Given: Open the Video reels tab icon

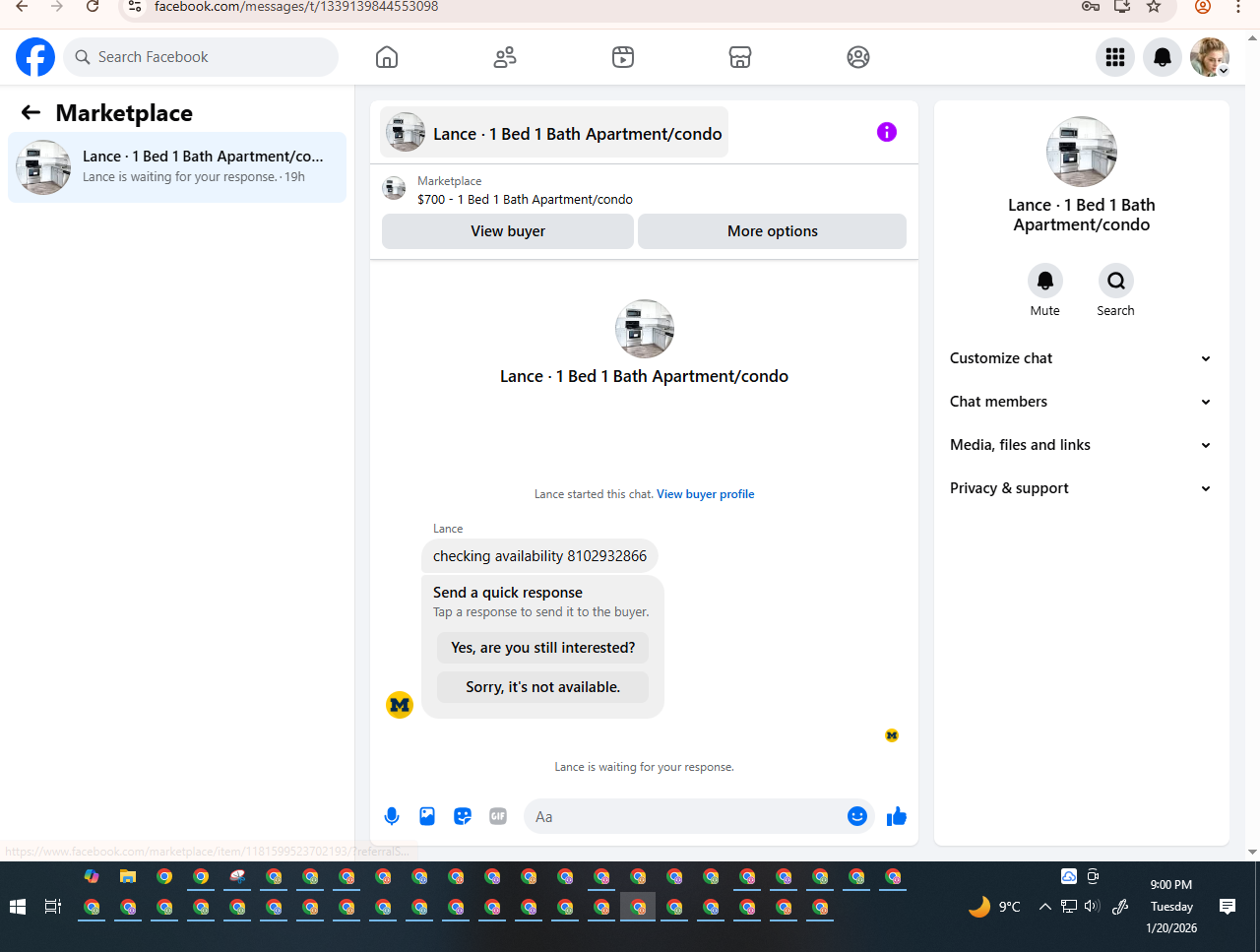Looking at the screenshot, I should pyautogui.click(x=623, y=57).
